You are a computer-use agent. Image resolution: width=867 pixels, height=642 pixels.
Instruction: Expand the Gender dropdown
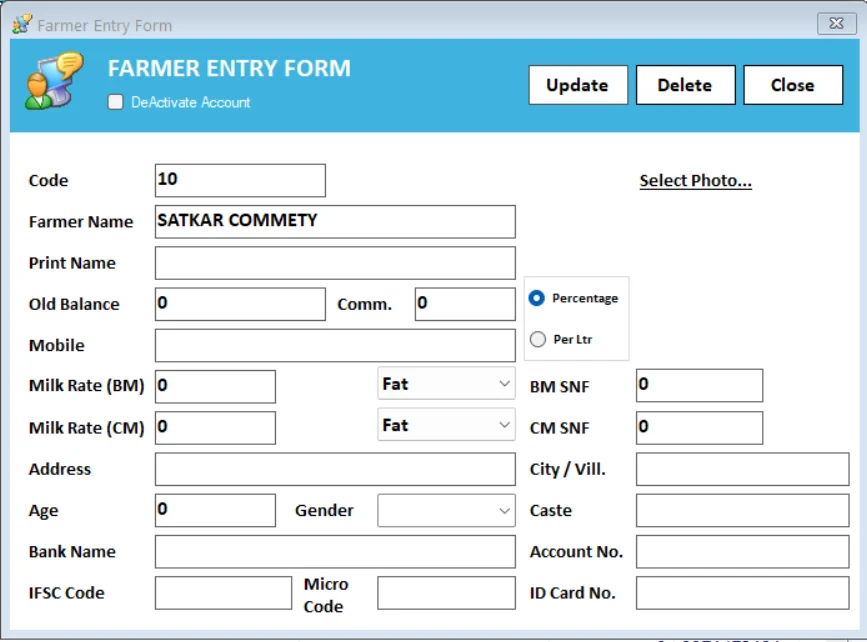[x=446, y=510]
